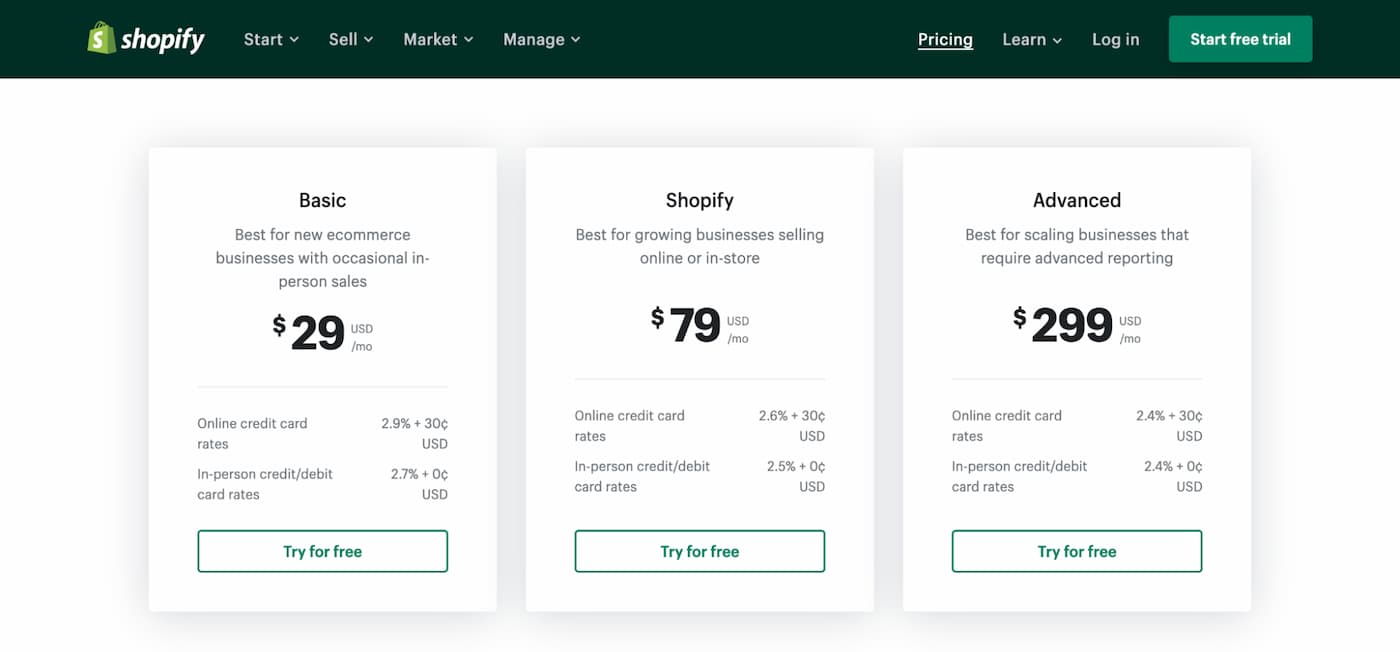Try the Basic plan for free
Image resolution: width=1400 pixels, height=652 pixels.
click(x=322, y=551)
